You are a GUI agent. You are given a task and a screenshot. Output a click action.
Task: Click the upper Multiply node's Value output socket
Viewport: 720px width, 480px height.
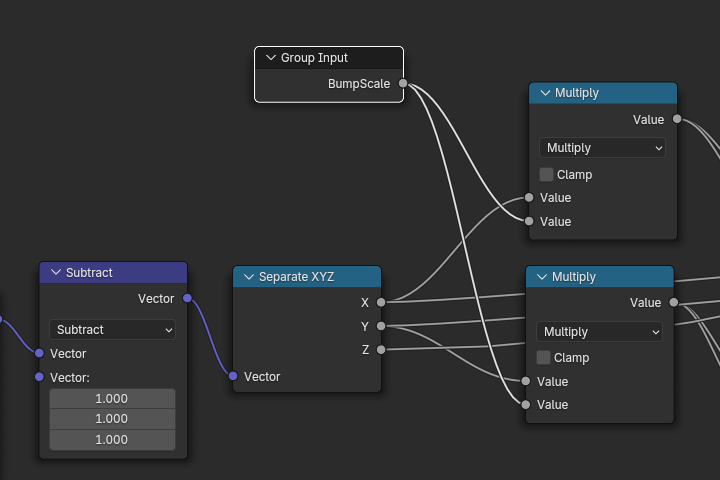[x=677, y=119]
